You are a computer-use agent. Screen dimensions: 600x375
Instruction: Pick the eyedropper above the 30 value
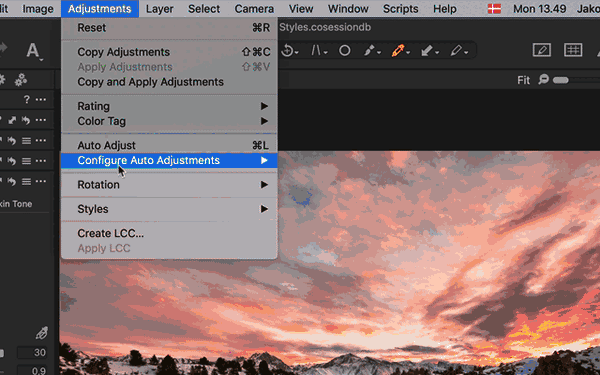tap(41, 333)
